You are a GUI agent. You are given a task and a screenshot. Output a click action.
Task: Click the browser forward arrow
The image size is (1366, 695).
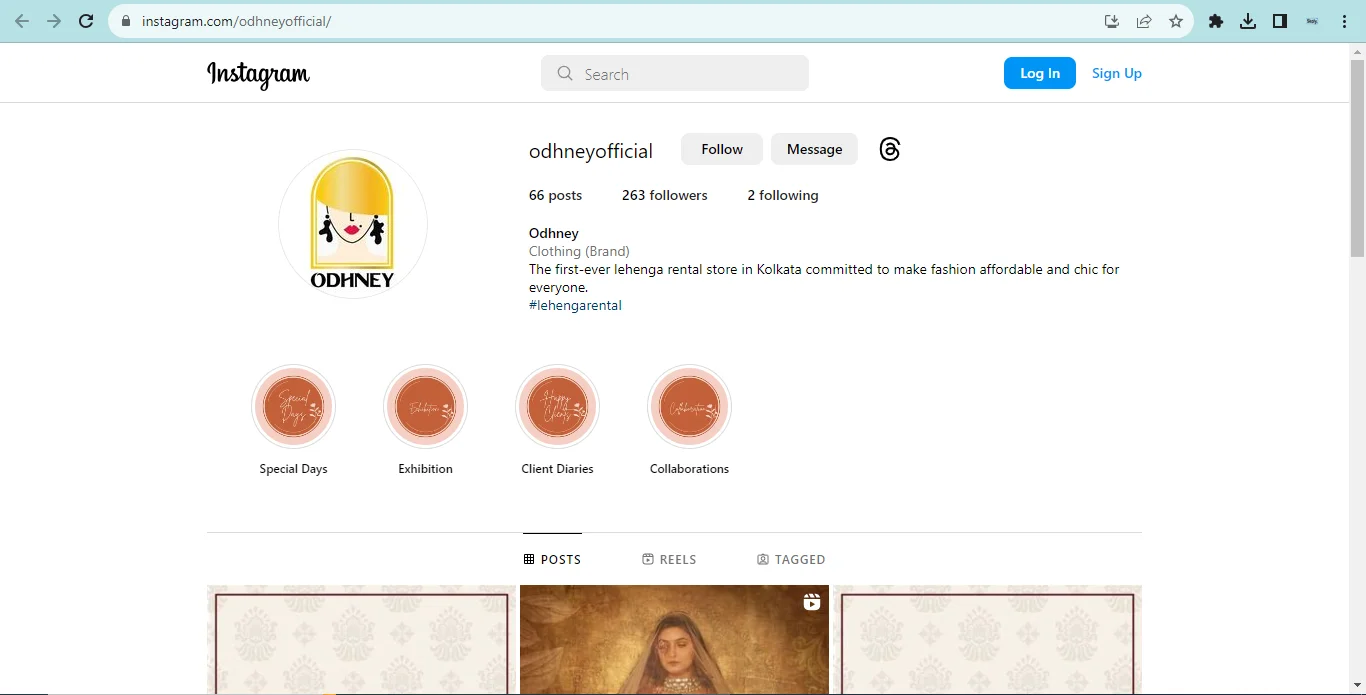click(54, 21)
